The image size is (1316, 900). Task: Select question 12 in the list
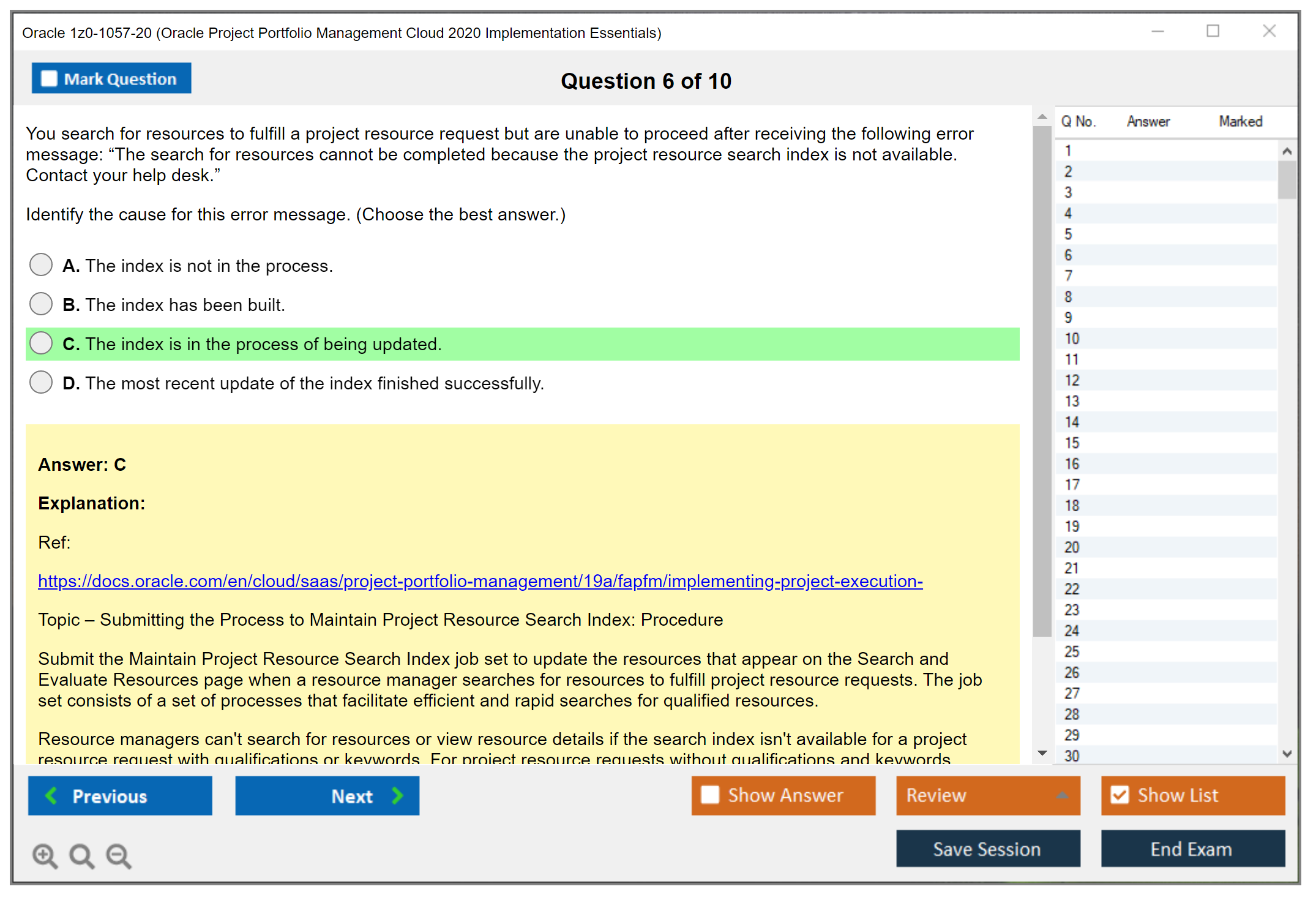pyautogui.click(x=1072, y=380)
